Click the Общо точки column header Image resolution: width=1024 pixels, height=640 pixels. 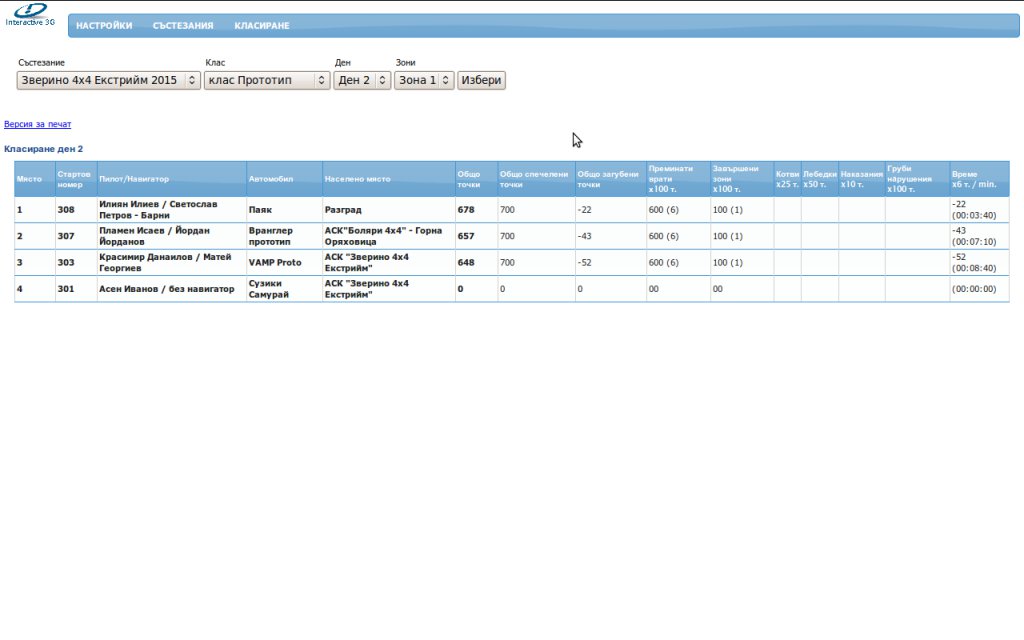click(x=469, y=179)
